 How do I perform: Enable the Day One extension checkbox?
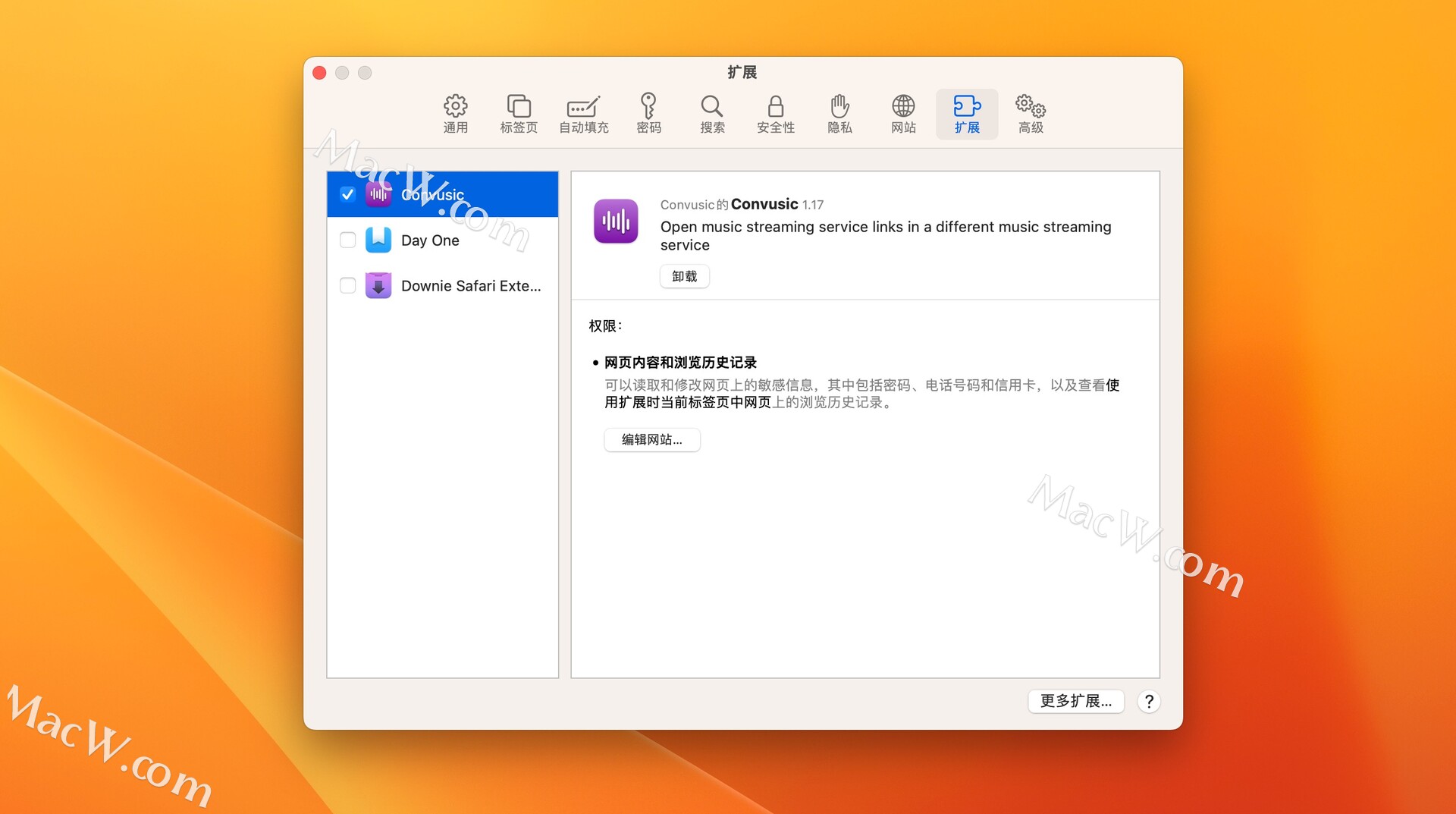(347, 240)
